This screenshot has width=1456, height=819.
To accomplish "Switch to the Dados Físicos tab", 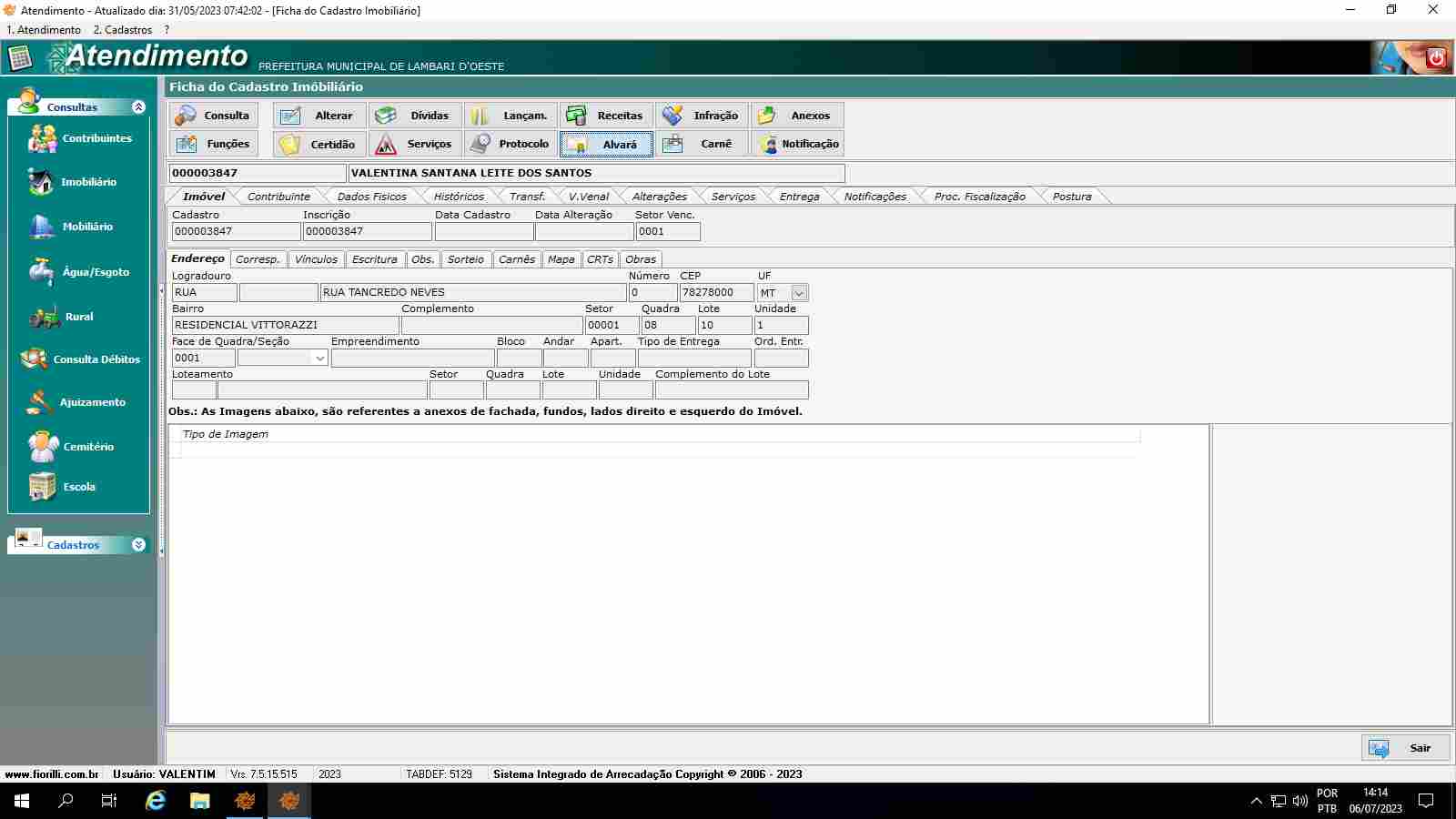I will (371, 197).
